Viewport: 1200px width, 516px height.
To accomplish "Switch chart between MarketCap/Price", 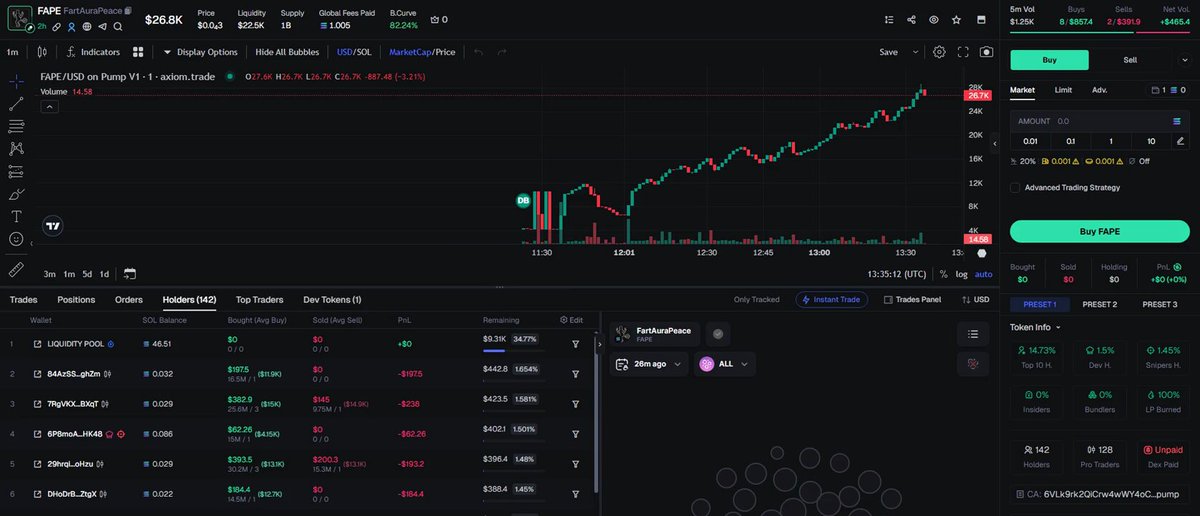I will tap(421, 52).
